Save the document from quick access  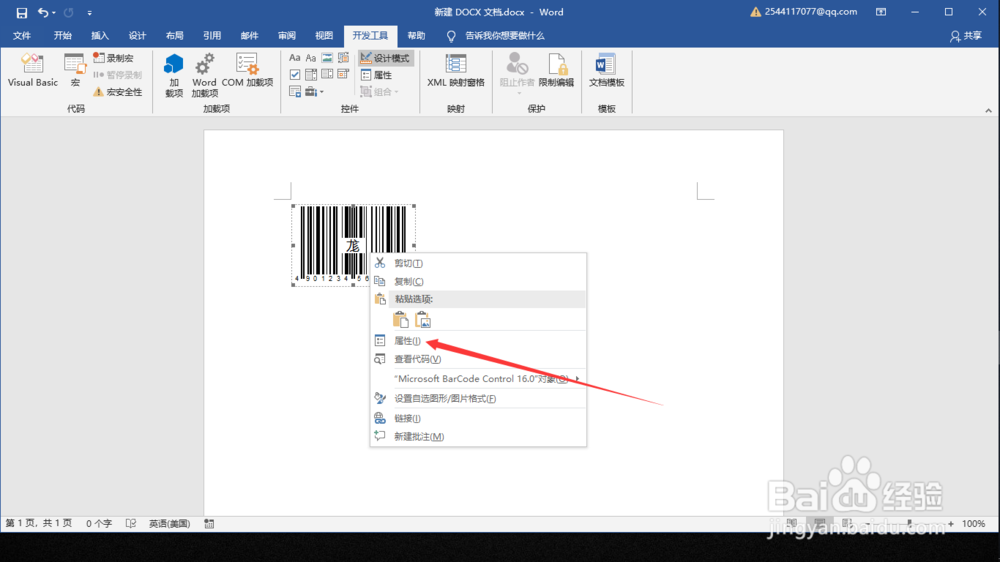point(22,12)
